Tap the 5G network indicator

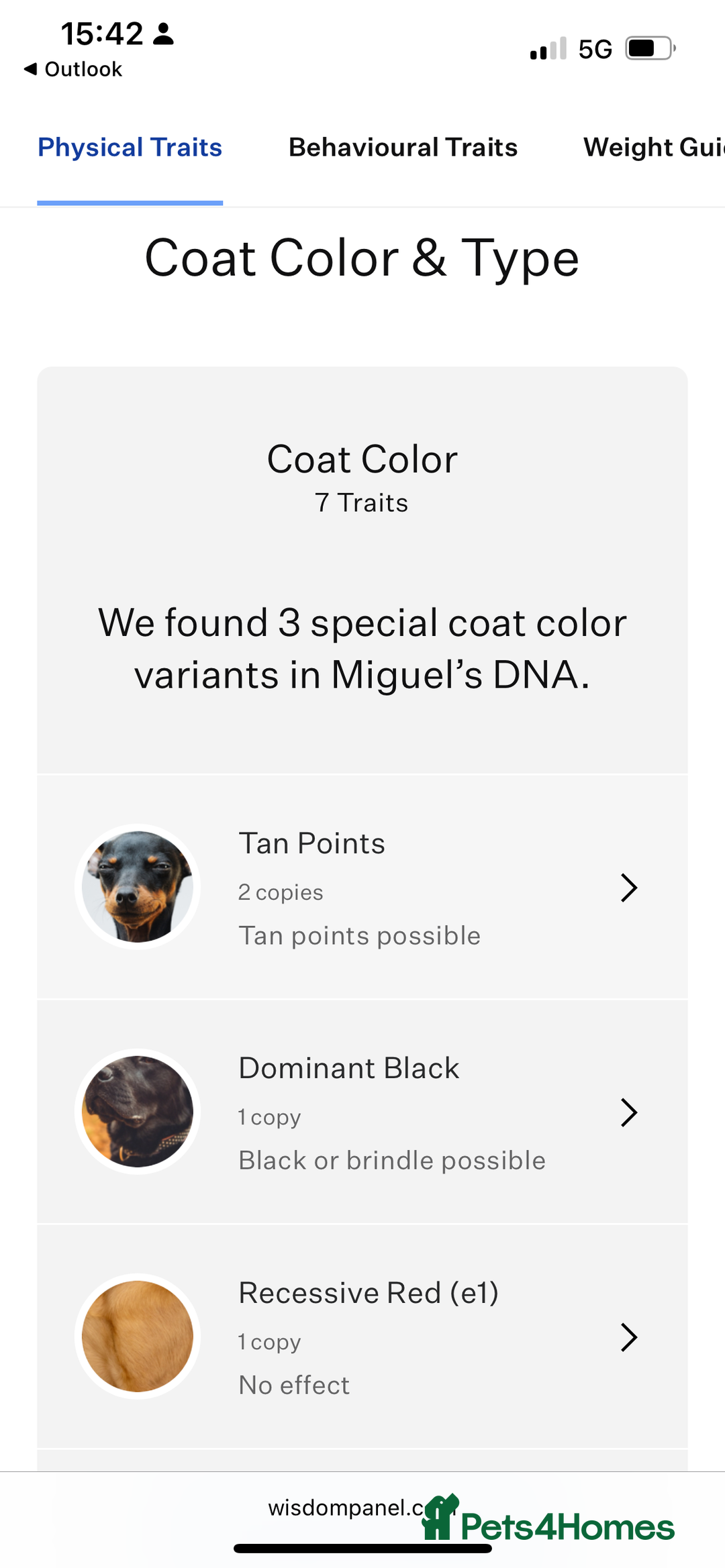(595, 49)
